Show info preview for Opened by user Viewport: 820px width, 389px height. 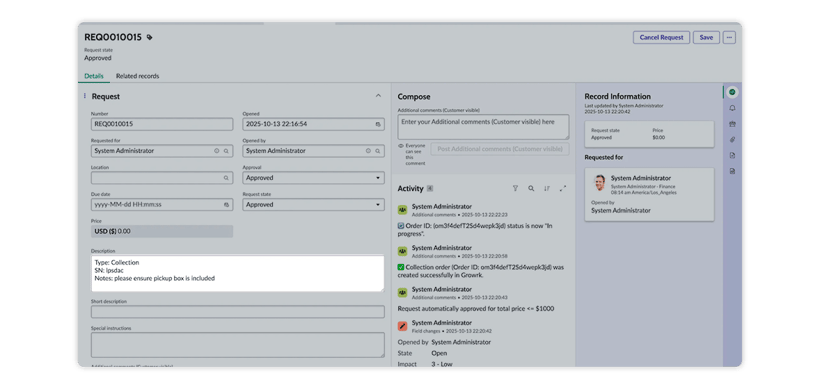(368, 151)
